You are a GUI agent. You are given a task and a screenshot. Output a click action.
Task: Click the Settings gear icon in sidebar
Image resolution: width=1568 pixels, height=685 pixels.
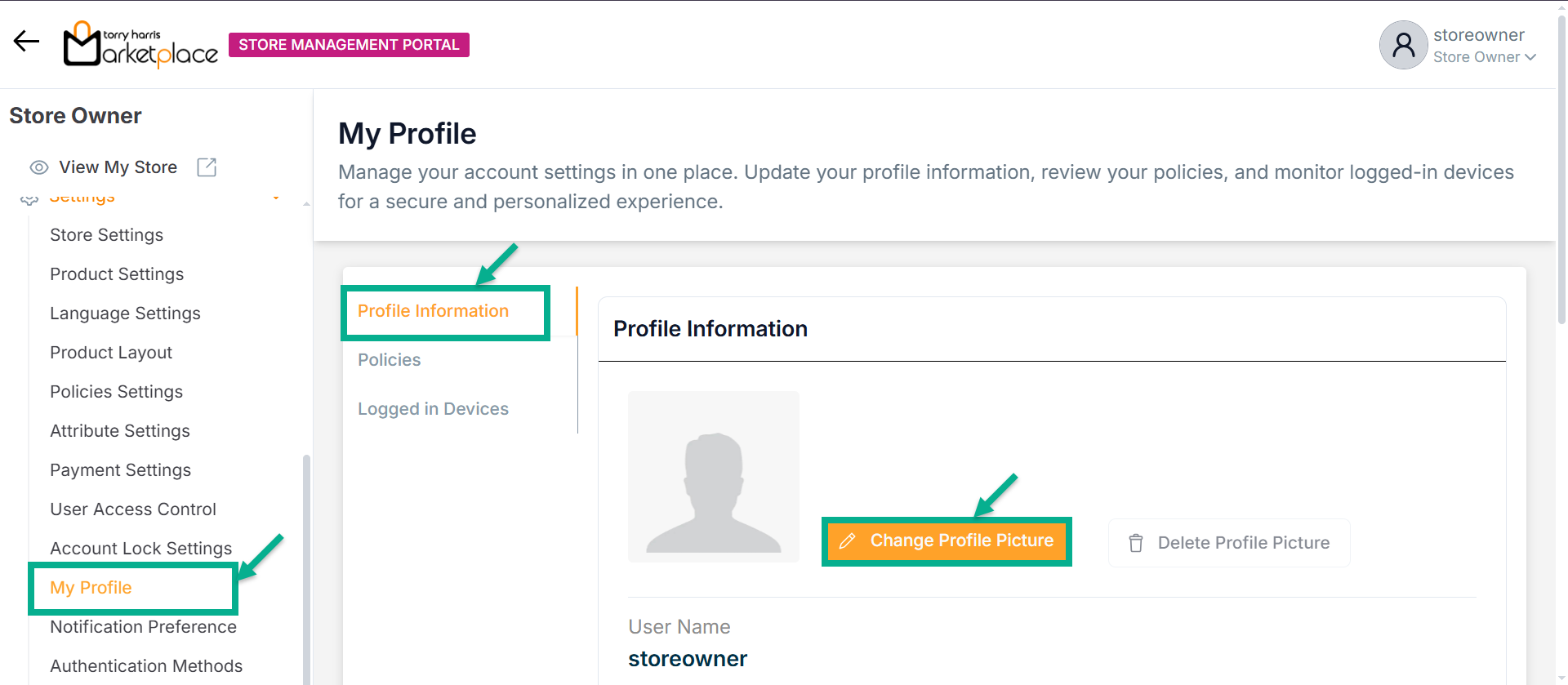click(29, 199)
